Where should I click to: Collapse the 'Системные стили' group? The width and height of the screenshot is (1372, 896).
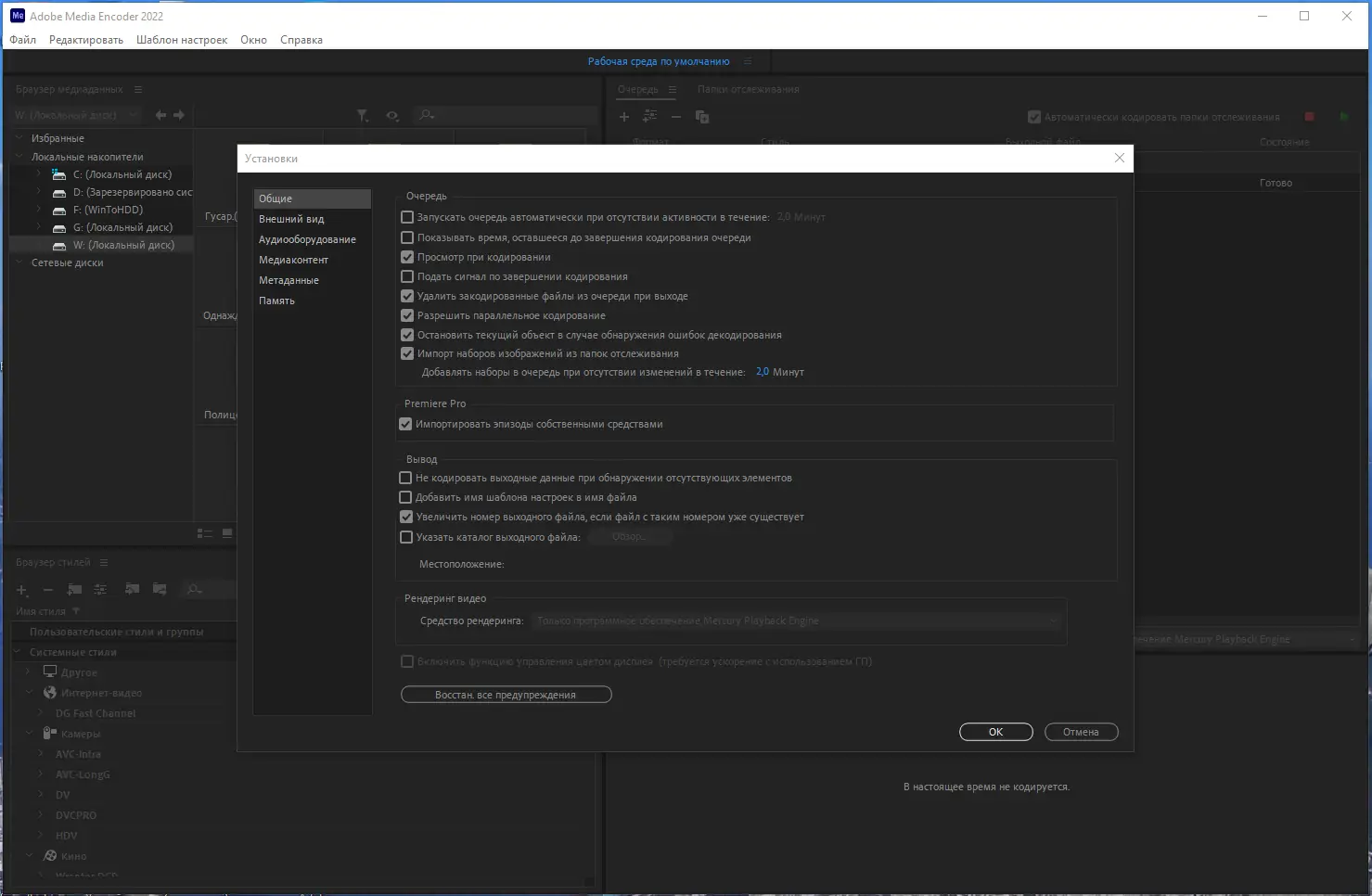[18, 652]
